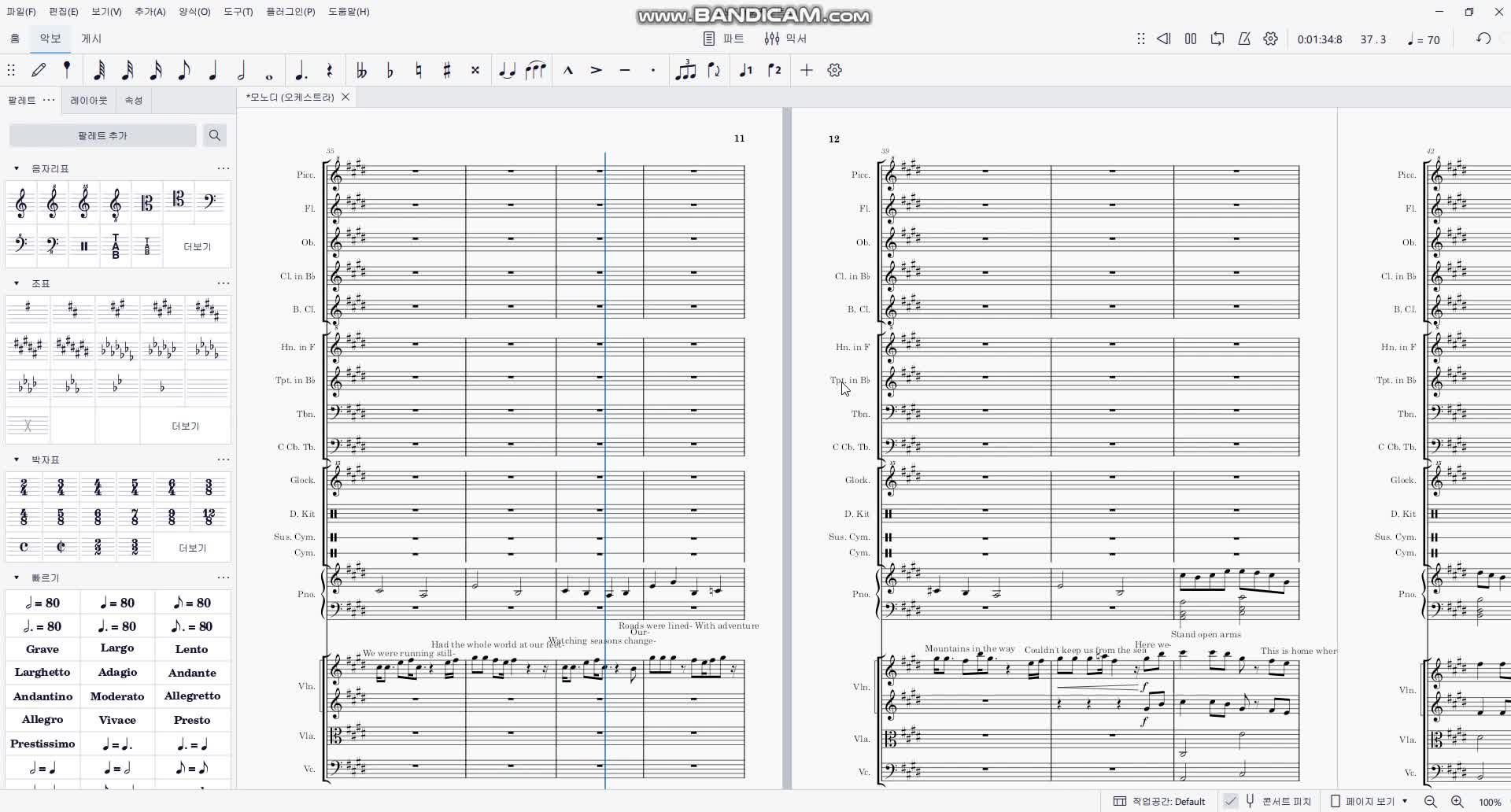Click the double flat accidental icon

(361, 71)
